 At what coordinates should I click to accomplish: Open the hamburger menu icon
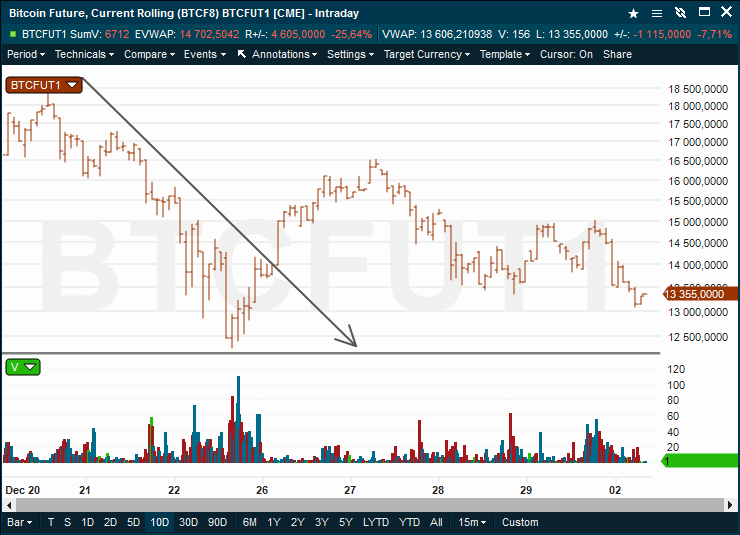(x=656, y=13)
